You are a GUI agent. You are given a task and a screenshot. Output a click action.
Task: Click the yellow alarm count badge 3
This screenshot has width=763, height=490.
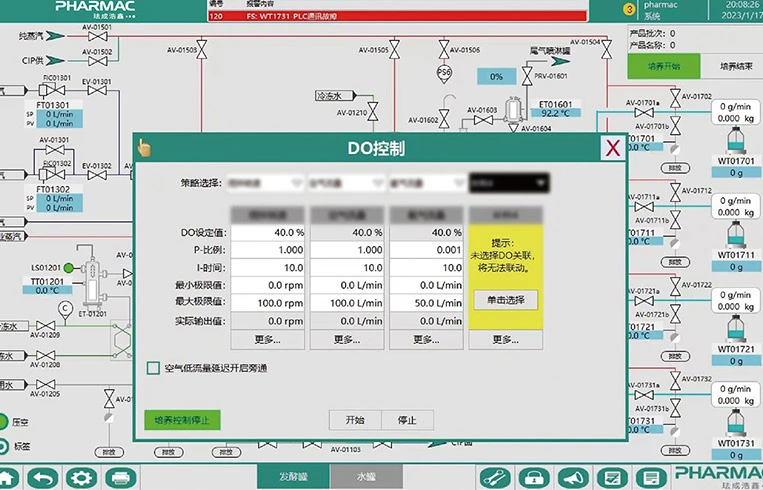(629, 9)
